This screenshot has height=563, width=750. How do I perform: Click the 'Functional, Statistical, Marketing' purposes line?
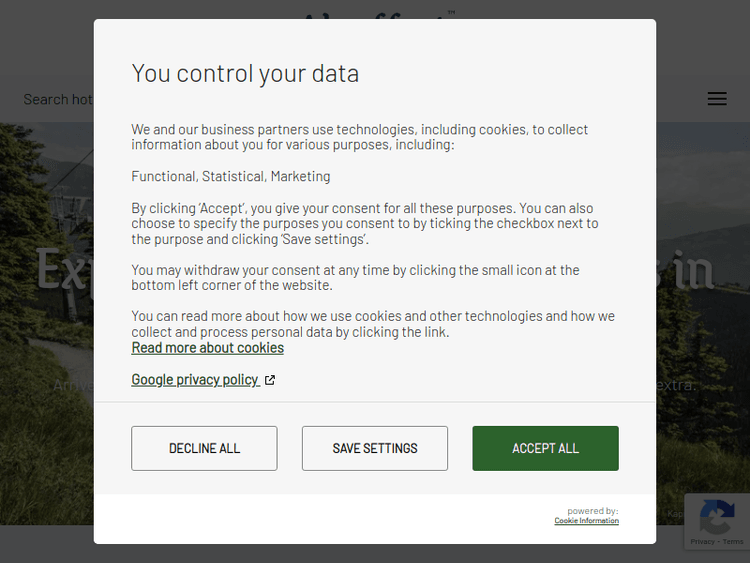pos(231,177)
